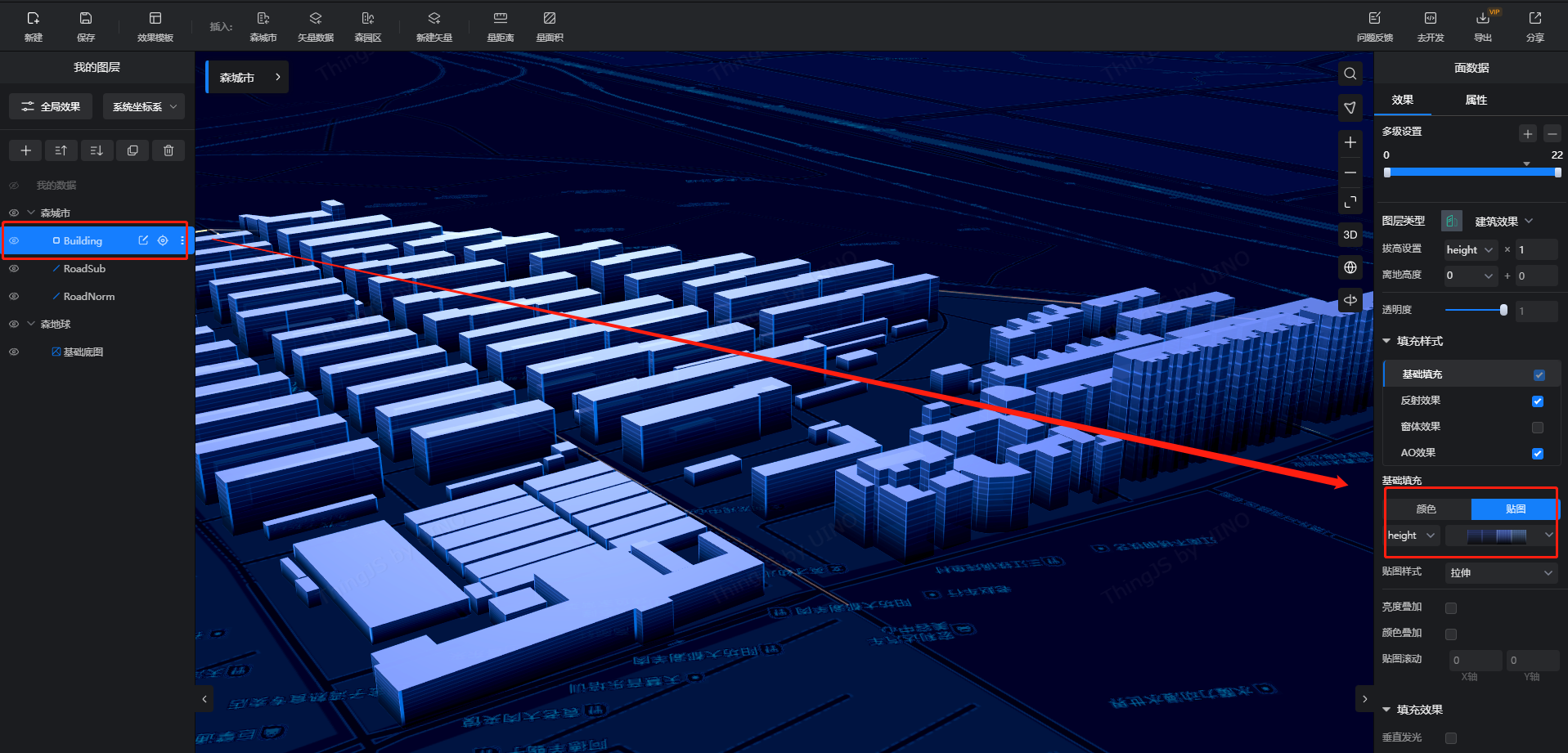Image resolution: width=1568 pixels, height=753 pixels.
Task: Open the 系统坐标系 dropdown
Action: pyautogui.click(x=144, y=107)
